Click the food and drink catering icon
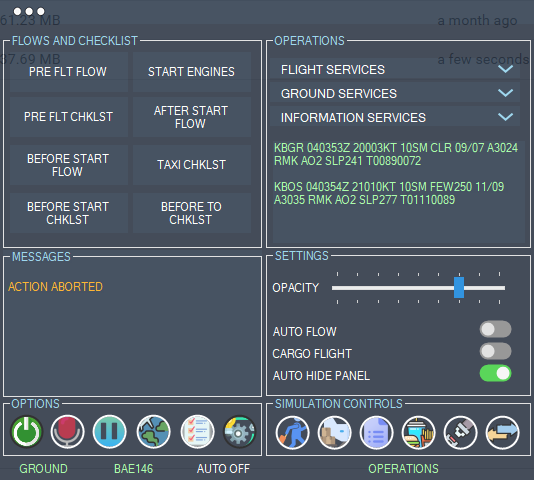This screenshot has height=480, width=534. point(419,433)
